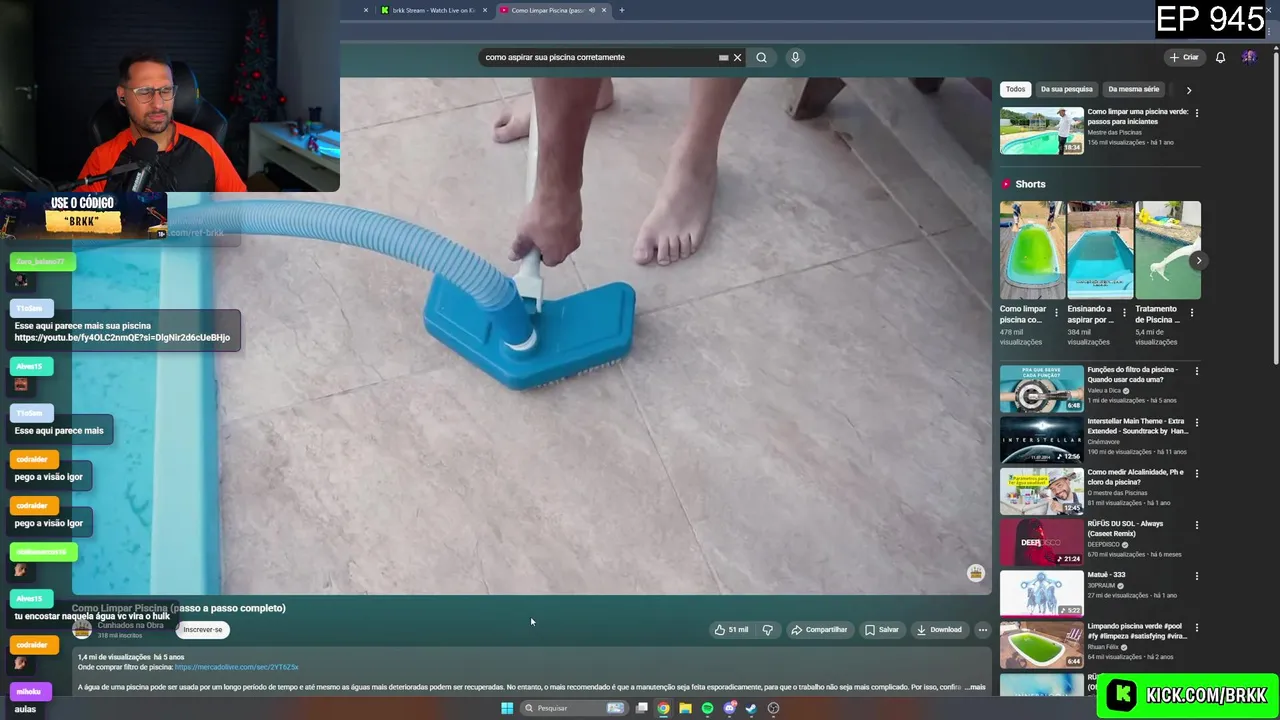Click the magnifying glass search button

coord(761,57)
